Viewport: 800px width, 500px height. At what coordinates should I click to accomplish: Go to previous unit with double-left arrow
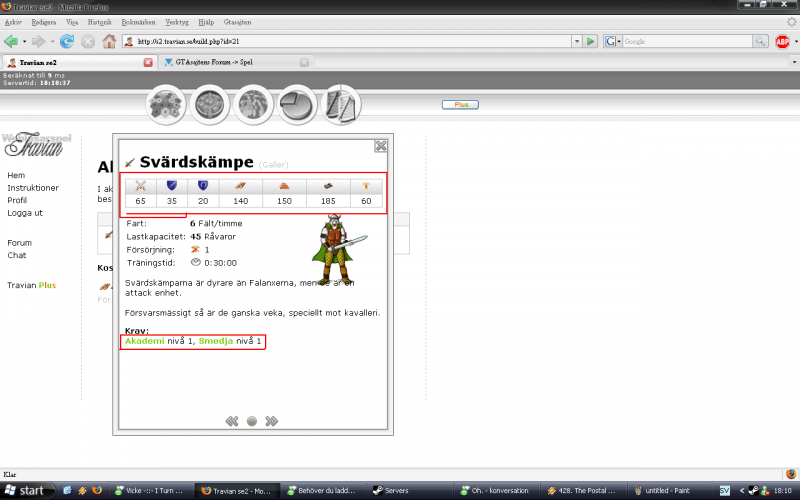click(x=232, y=421)
